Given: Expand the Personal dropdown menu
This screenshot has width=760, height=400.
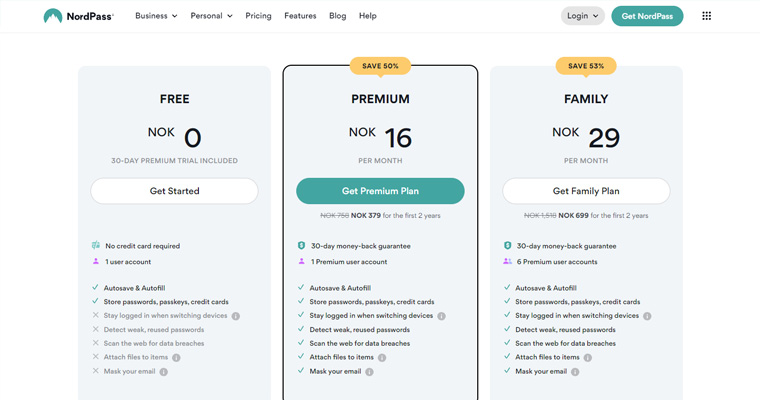Looking at the screenshot, I should tap(211, 16).
